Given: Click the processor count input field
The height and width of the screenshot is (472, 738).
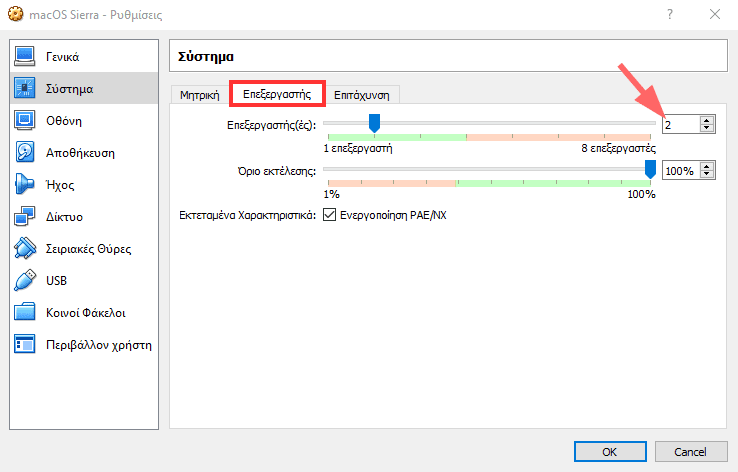Looking at the screenshot, I should click(x=681, y=124).
